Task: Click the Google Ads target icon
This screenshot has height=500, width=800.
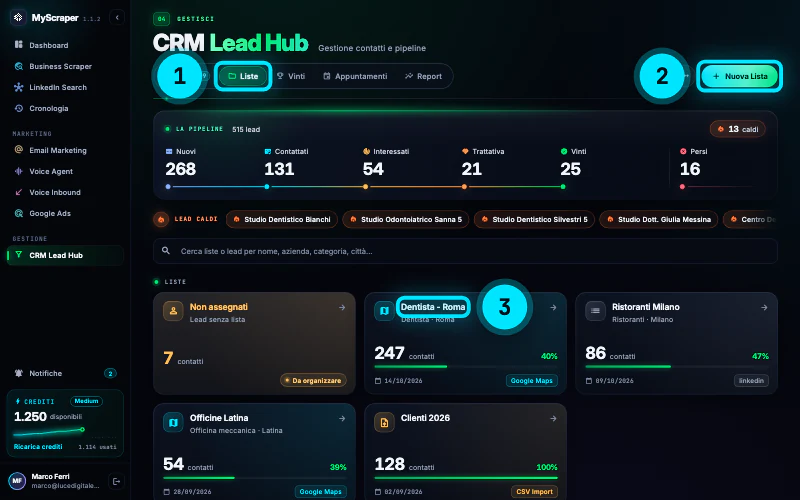Action: pos(19,213)
